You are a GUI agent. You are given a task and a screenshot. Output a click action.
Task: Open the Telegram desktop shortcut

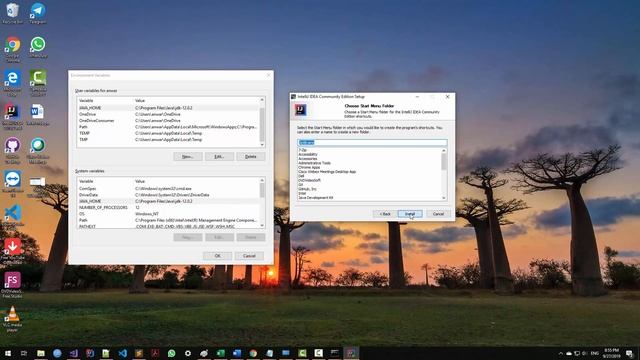pos(38,13)
